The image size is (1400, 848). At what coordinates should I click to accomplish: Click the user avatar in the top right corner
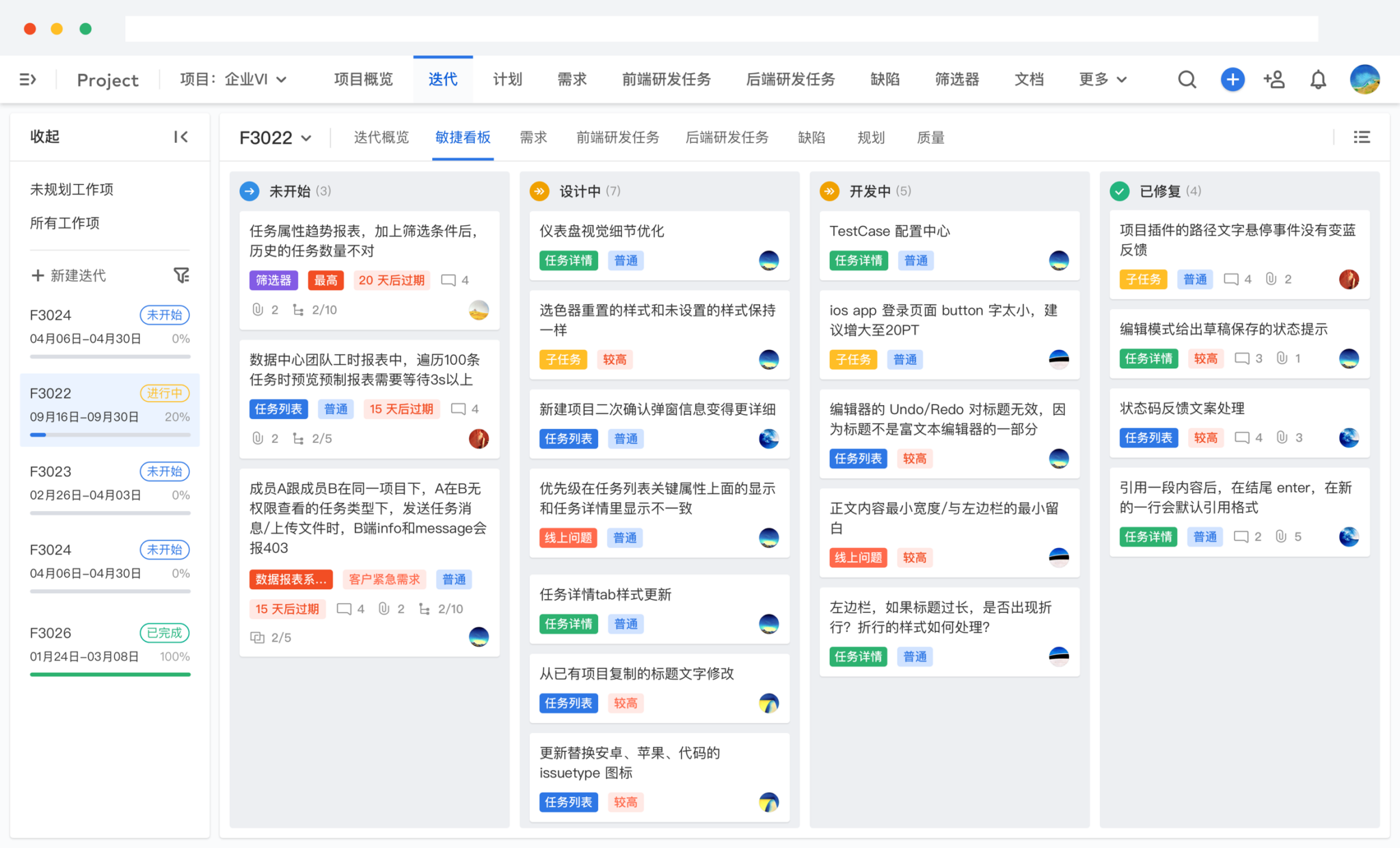(1364, 79)
